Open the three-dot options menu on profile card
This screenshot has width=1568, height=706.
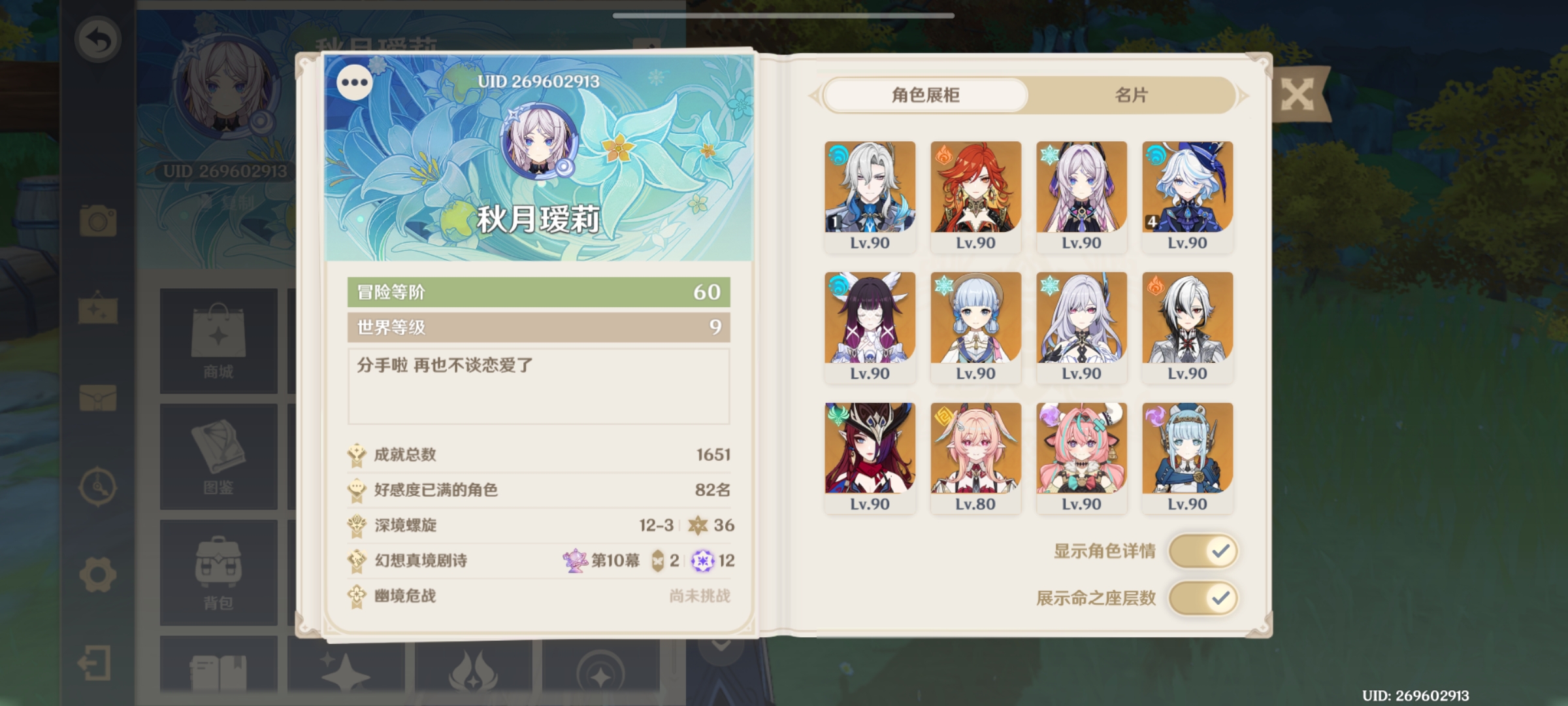pos(355,82)
